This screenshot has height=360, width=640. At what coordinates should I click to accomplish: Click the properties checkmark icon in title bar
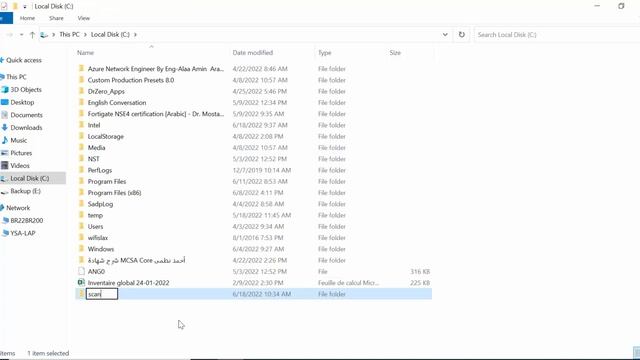click(x=4, y=6)
